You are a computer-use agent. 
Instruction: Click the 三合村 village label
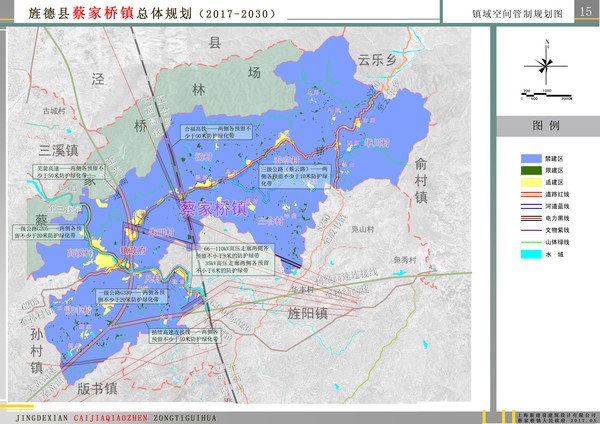point(270,221)
